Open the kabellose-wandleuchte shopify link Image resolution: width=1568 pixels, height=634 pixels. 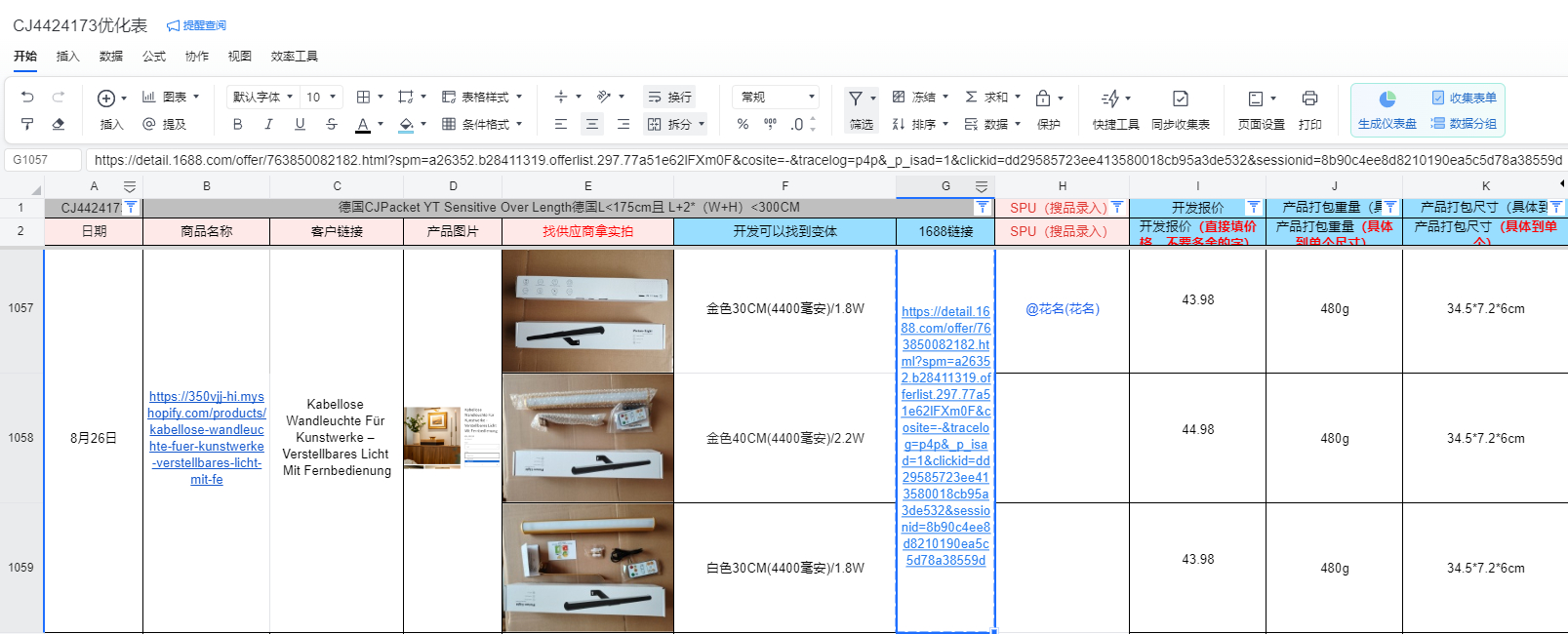[x=206, y=438]
